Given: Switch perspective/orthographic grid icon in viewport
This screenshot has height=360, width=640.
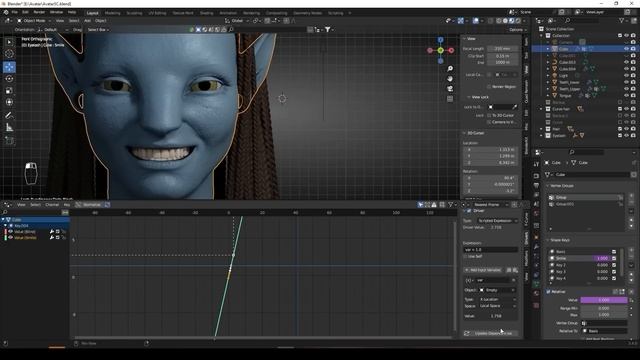Looking at the screenshot, I should coord(450,99).
